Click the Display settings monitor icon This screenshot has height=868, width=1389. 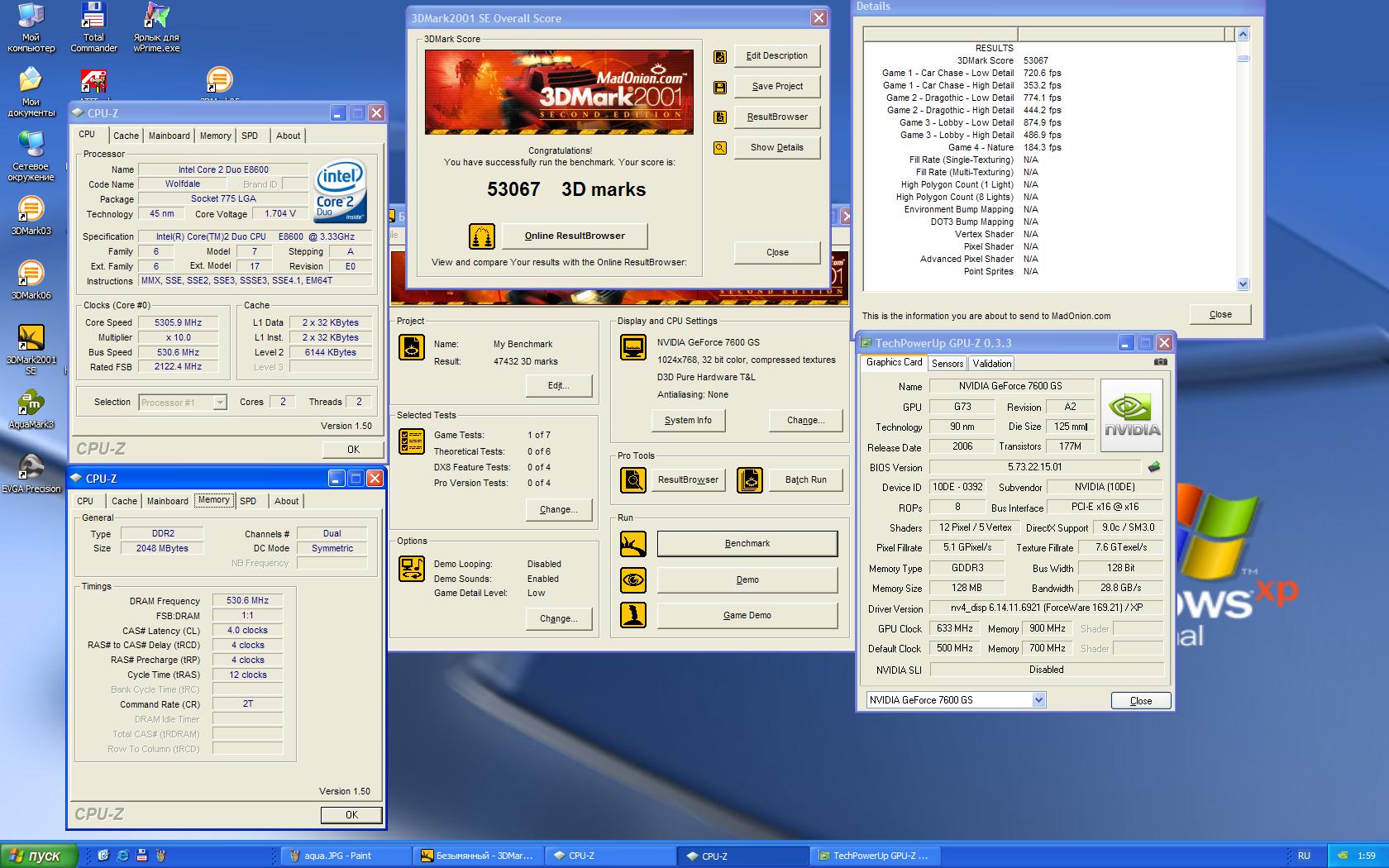(x=633, y=347)
